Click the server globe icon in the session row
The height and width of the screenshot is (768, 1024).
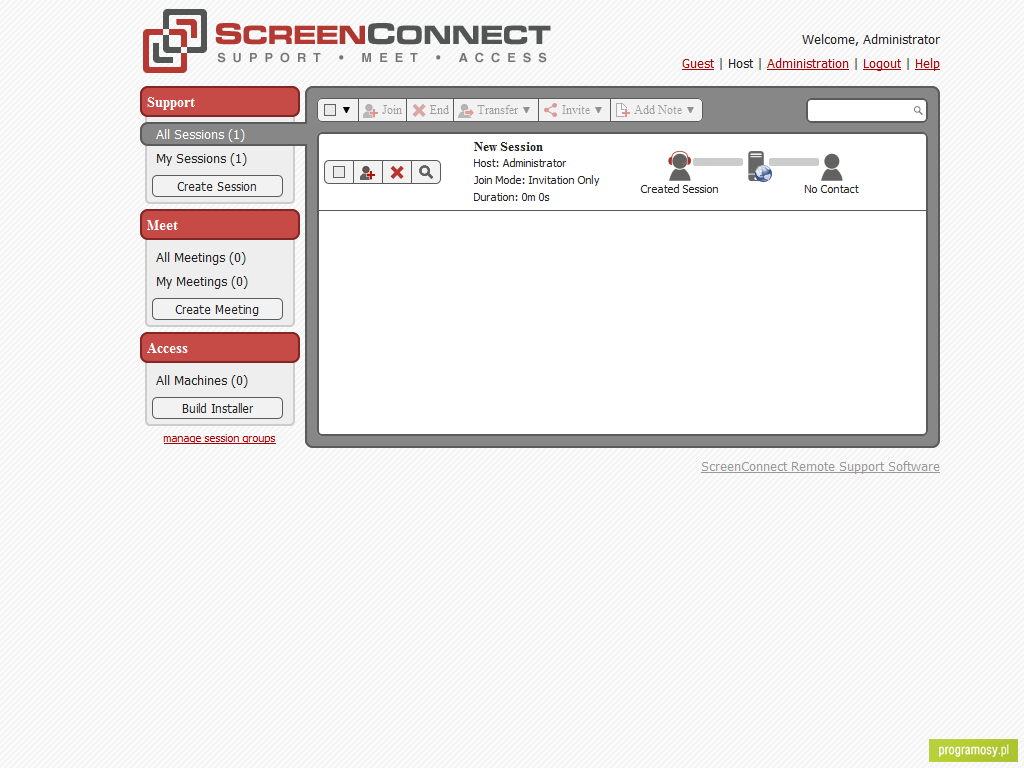[759, 166]
